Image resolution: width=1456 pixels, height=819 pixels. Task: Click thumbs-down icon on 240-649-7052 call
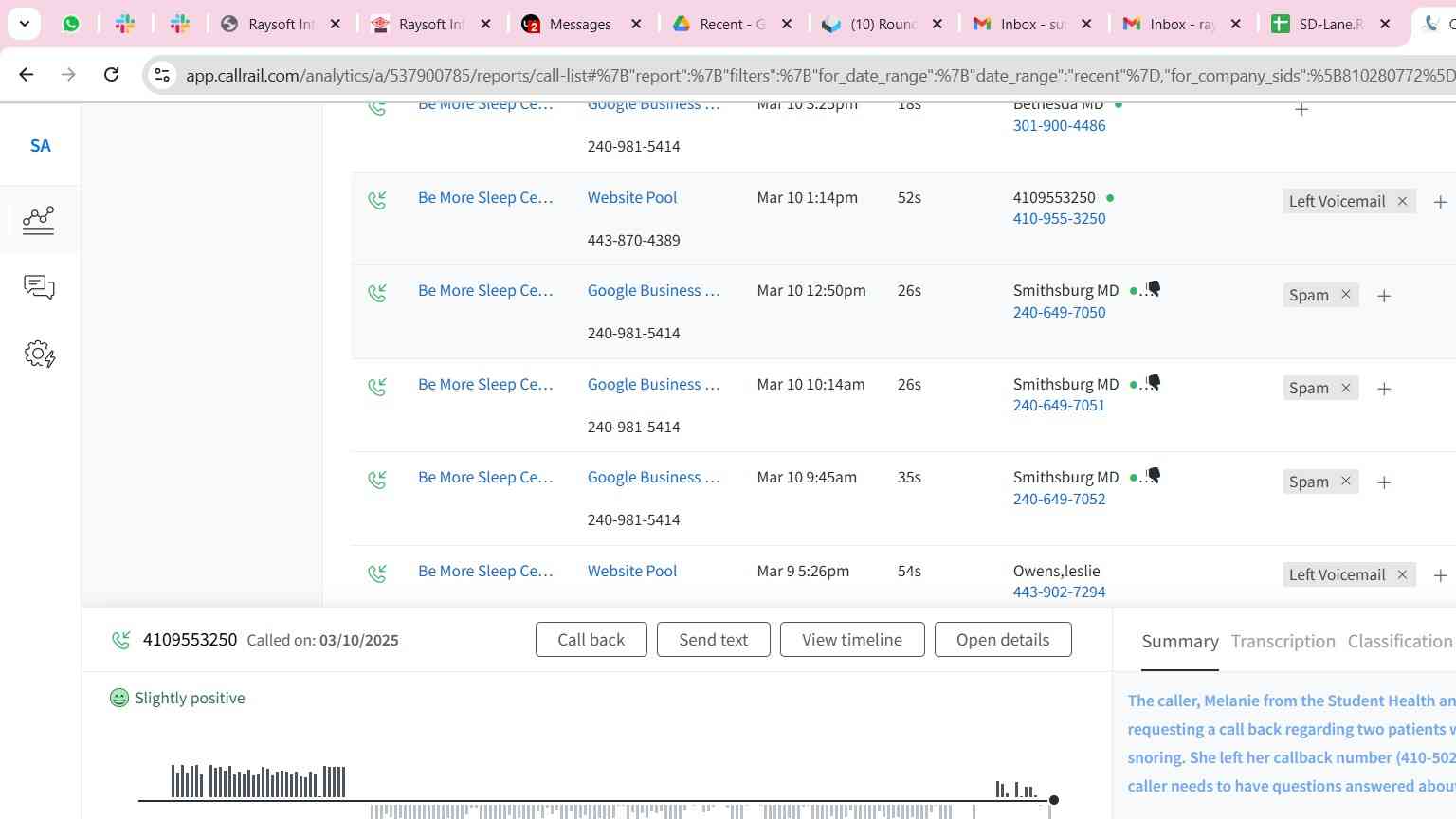click(1154, 475)
